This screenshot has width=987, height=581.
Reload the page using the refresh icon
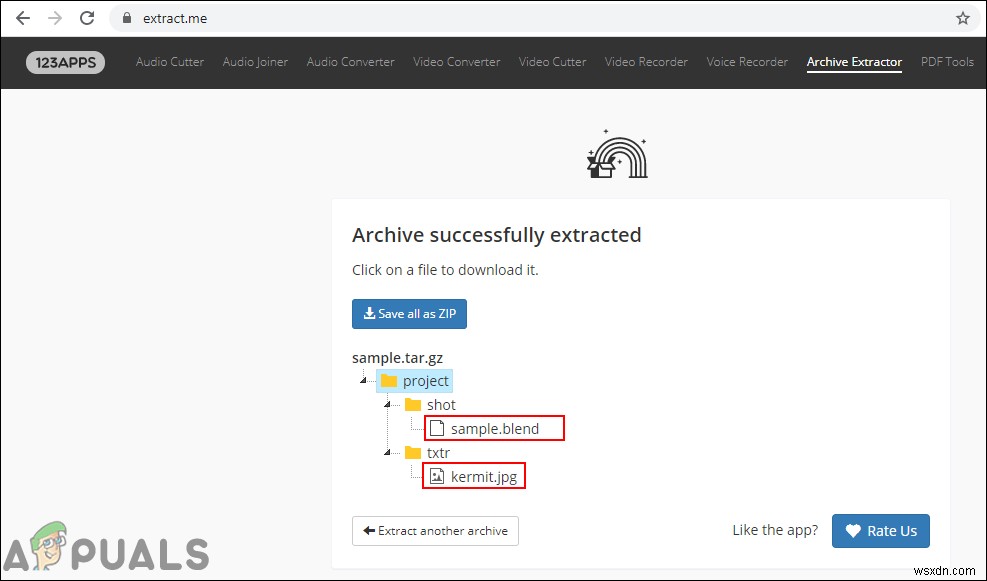tap(87, 18)
